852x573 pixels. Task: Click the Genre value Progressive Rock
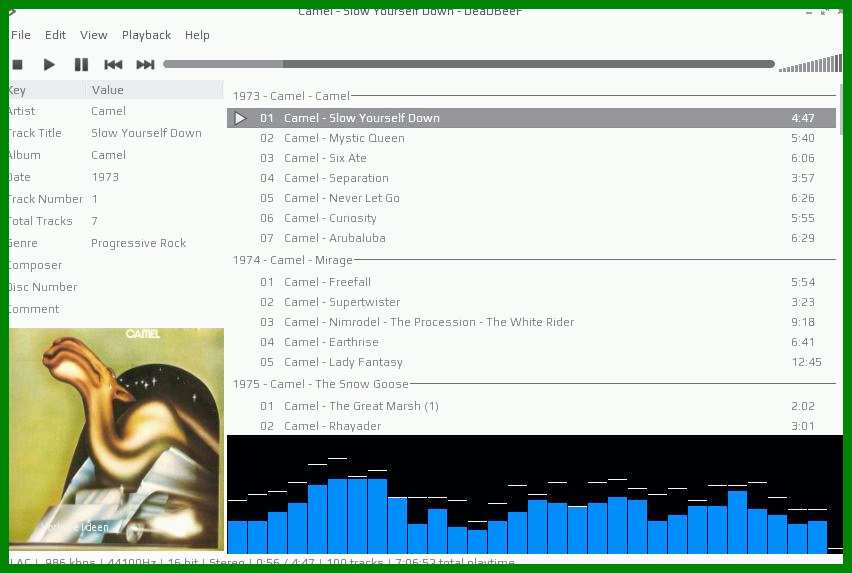138,243
